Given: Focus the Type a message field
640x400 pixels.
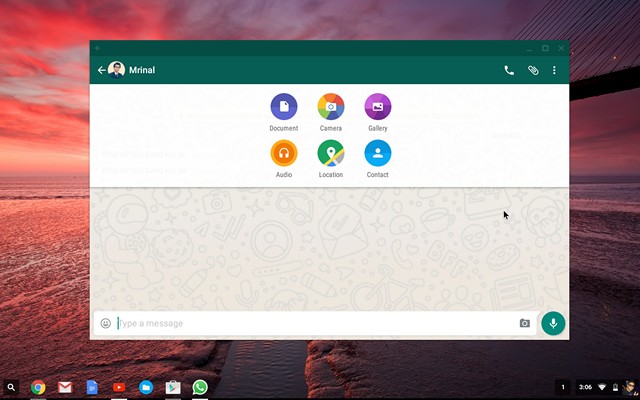Looking at the screenshot, I should [315, 323].
